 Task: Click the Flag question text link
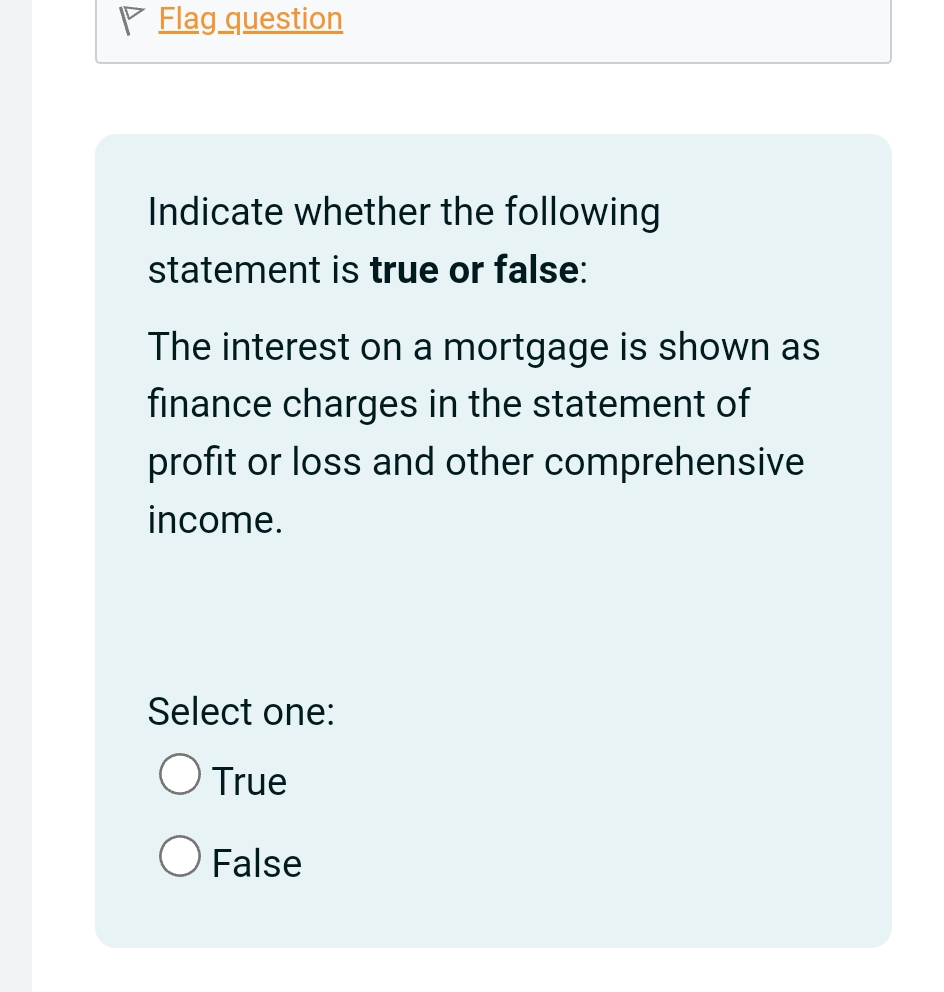pyautogui.click(x=250, y=19)
